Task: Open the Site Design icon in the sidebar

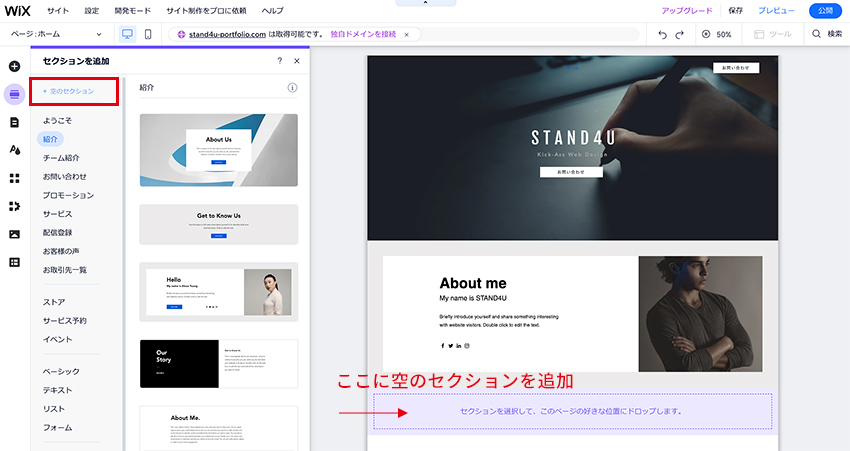Action: (15, 150)
